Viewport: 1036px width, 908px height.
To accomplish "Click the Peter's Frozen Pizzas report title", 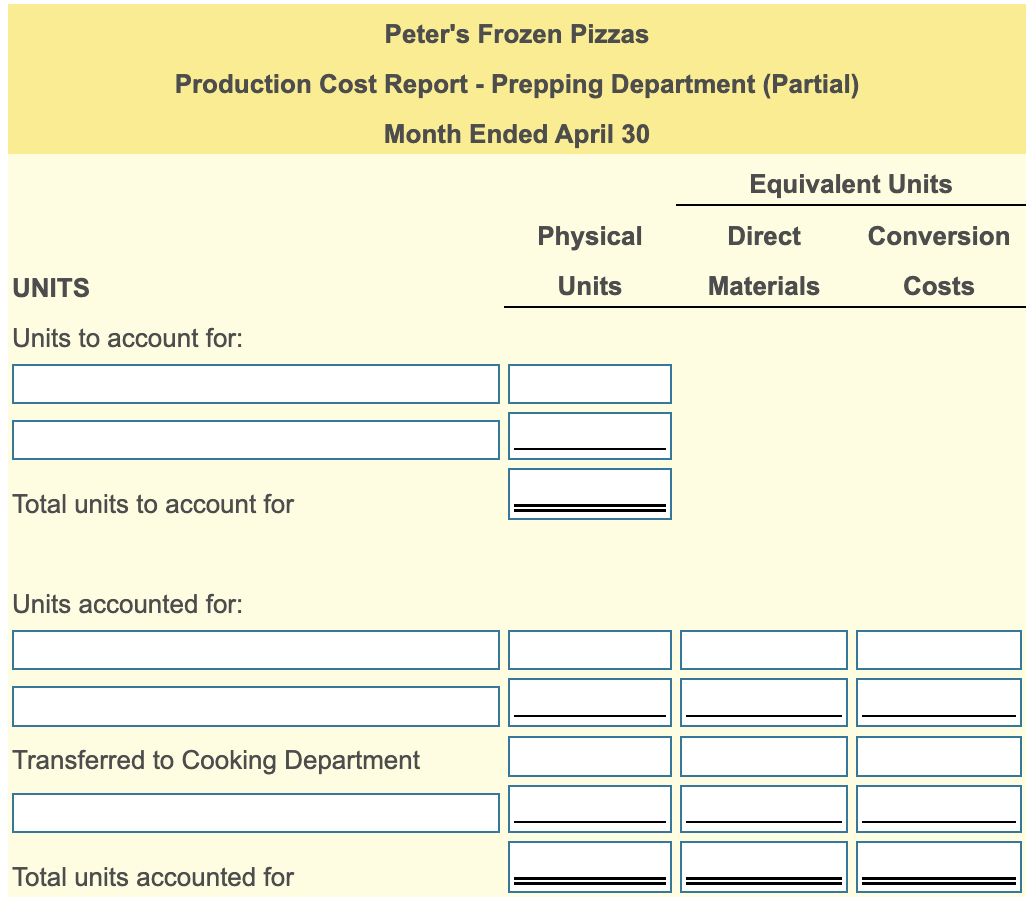I will [x=517, y=34].
